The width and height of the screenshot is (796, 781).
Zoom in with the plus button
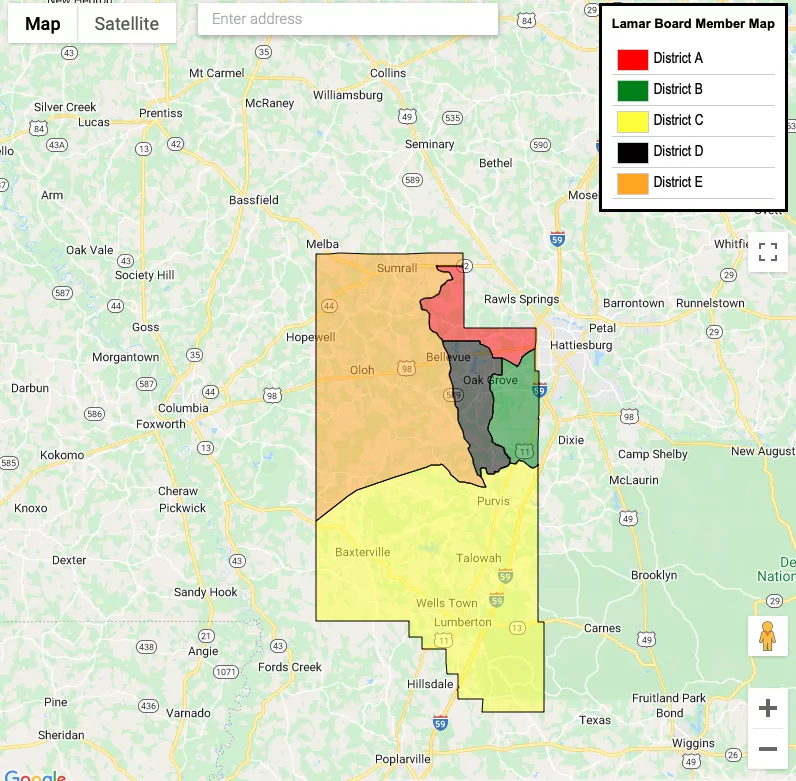[x=768, y=708]
